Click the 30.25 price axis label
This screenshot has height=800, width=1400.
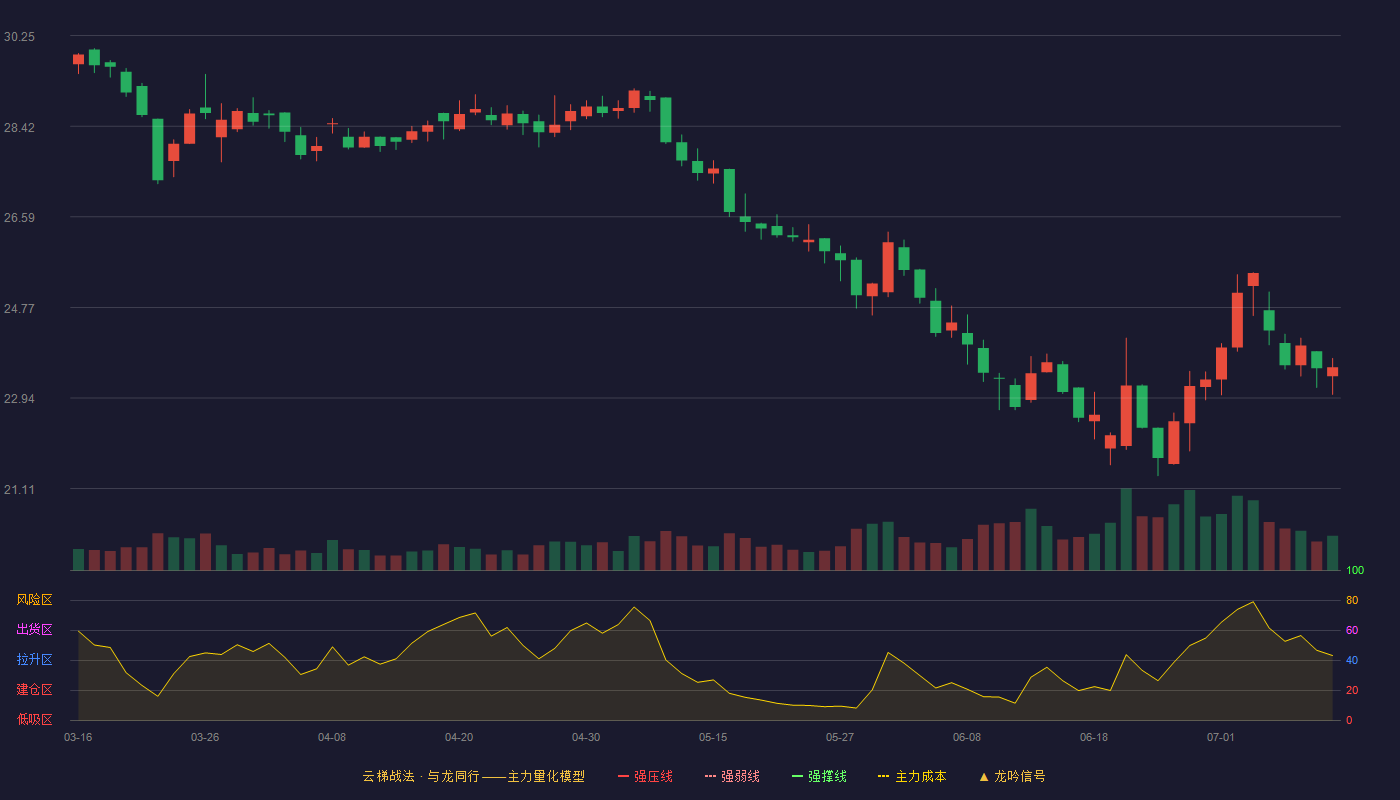click(x=19, y=36)
